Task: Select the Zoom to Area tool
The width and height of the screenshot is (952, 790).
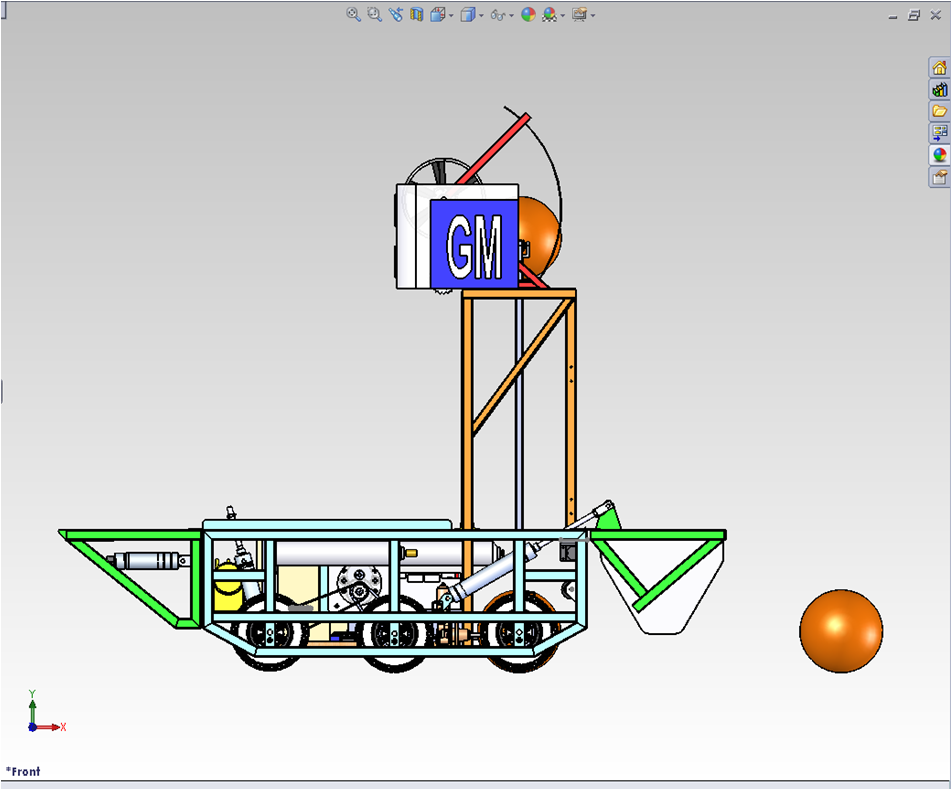Action: (374, 14)
